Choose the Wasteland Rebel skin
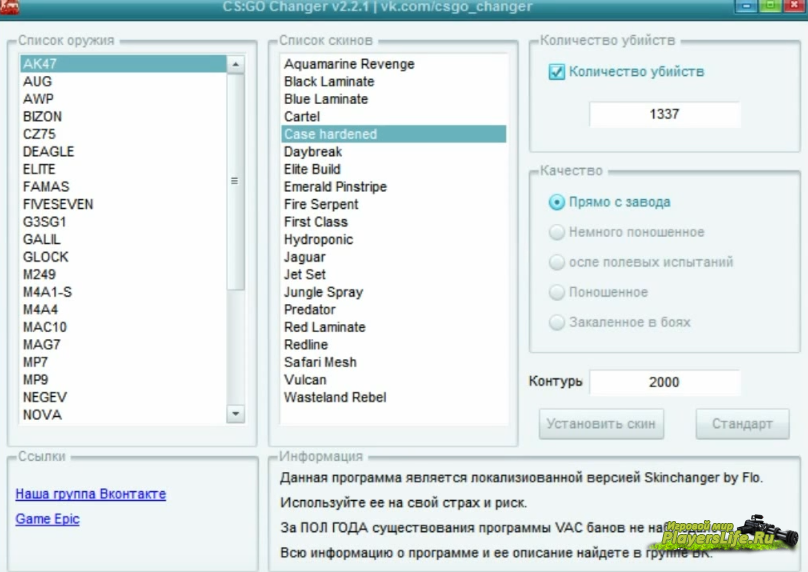This screenshot has height=572, width=808. (394, 397)
